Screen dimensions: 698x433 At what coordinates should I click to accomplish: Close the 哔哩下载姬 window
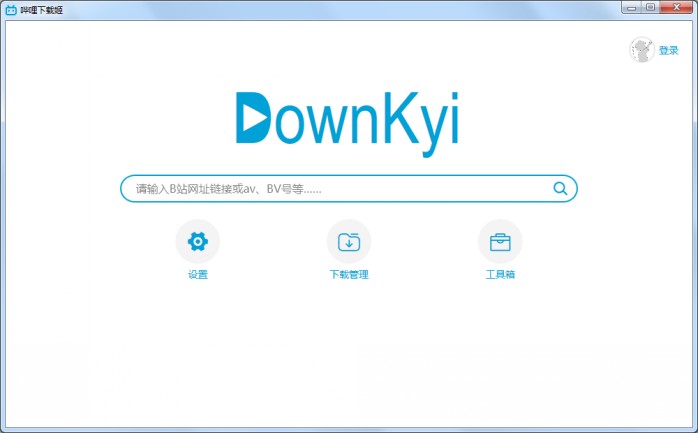677,8
